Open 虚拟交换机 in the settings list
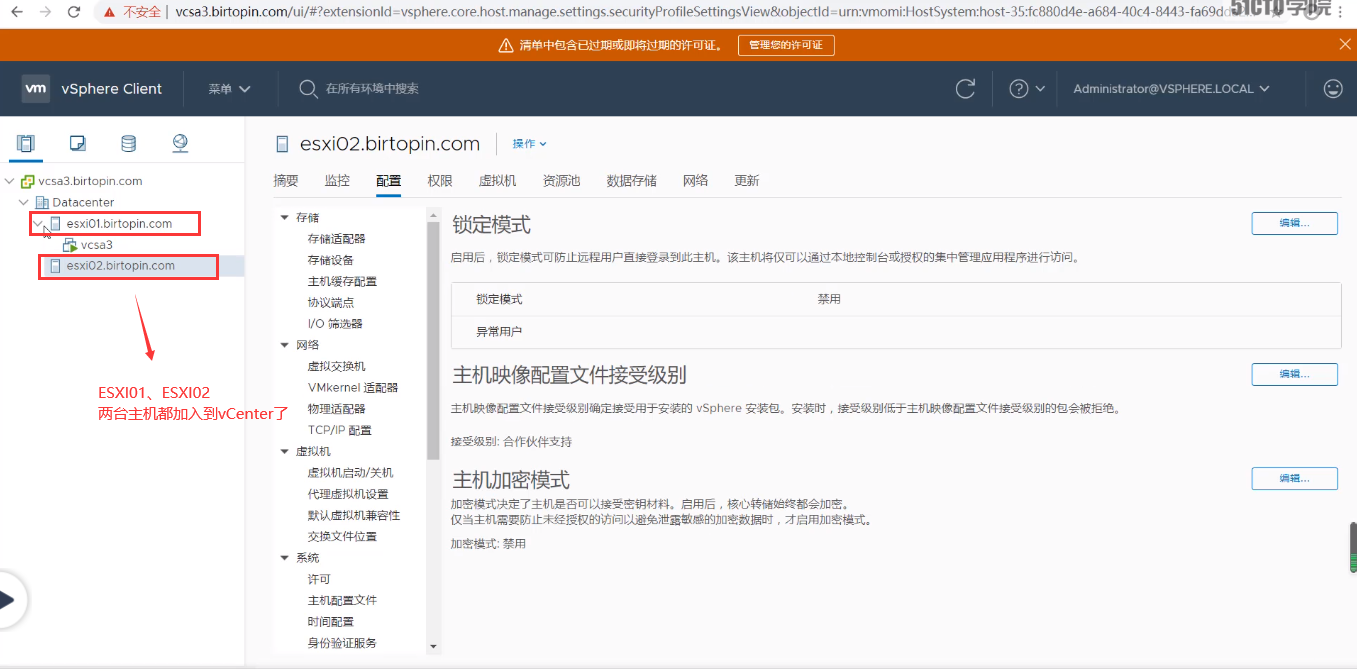Screen dimensions: 1357x671 336,366
